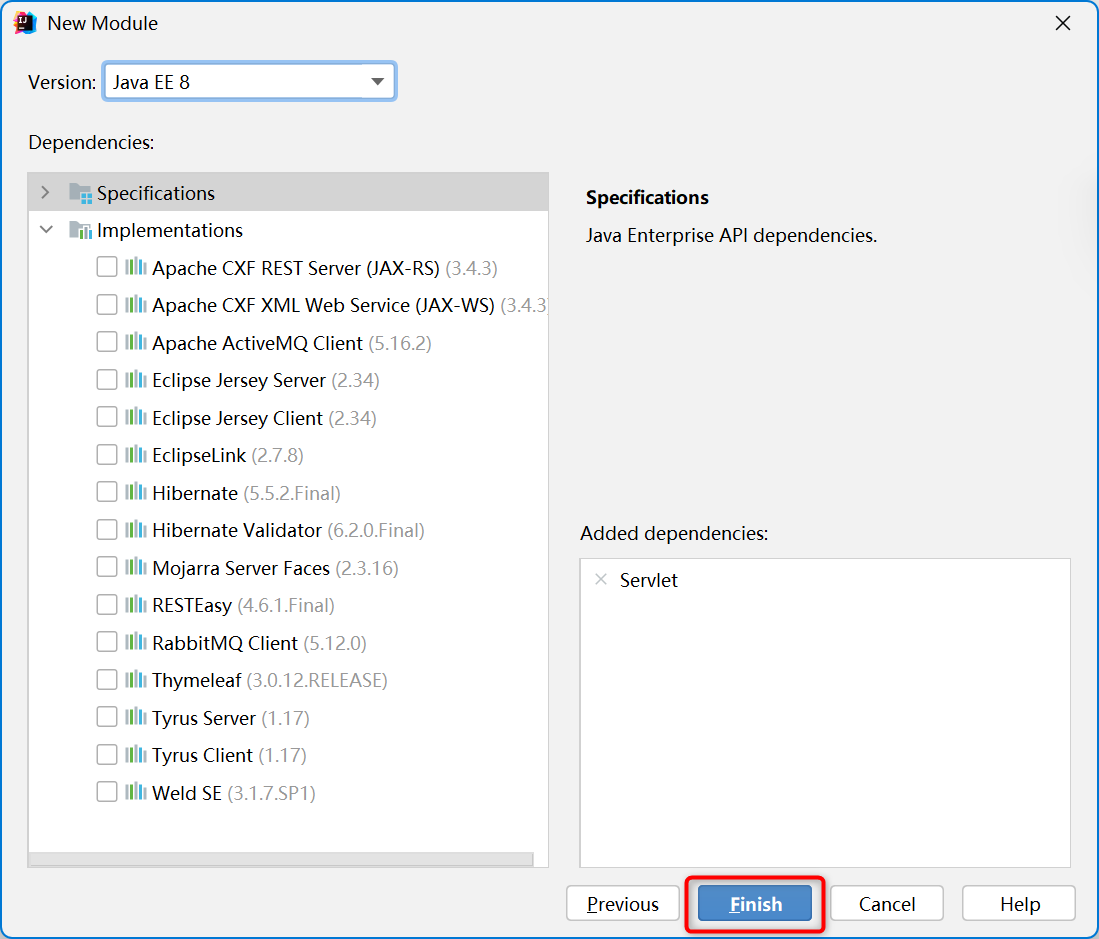Click the library icon beside Apache CXF REST Server
Image resolution: width=1099 pixels, height=939 pixels.
136,267
